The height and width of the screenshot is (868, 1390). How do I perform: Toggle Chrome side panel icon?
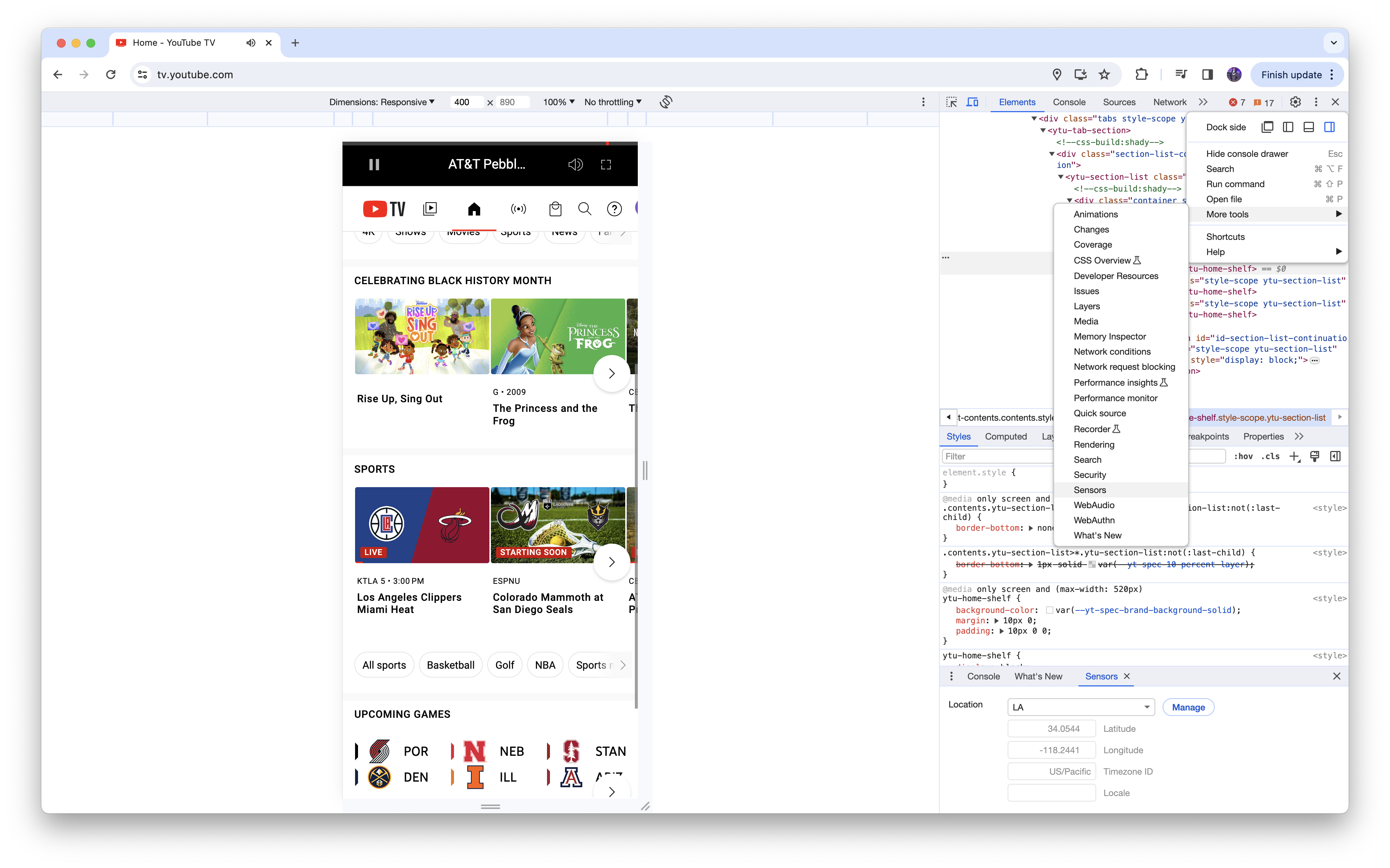[x=1207, y=75]
